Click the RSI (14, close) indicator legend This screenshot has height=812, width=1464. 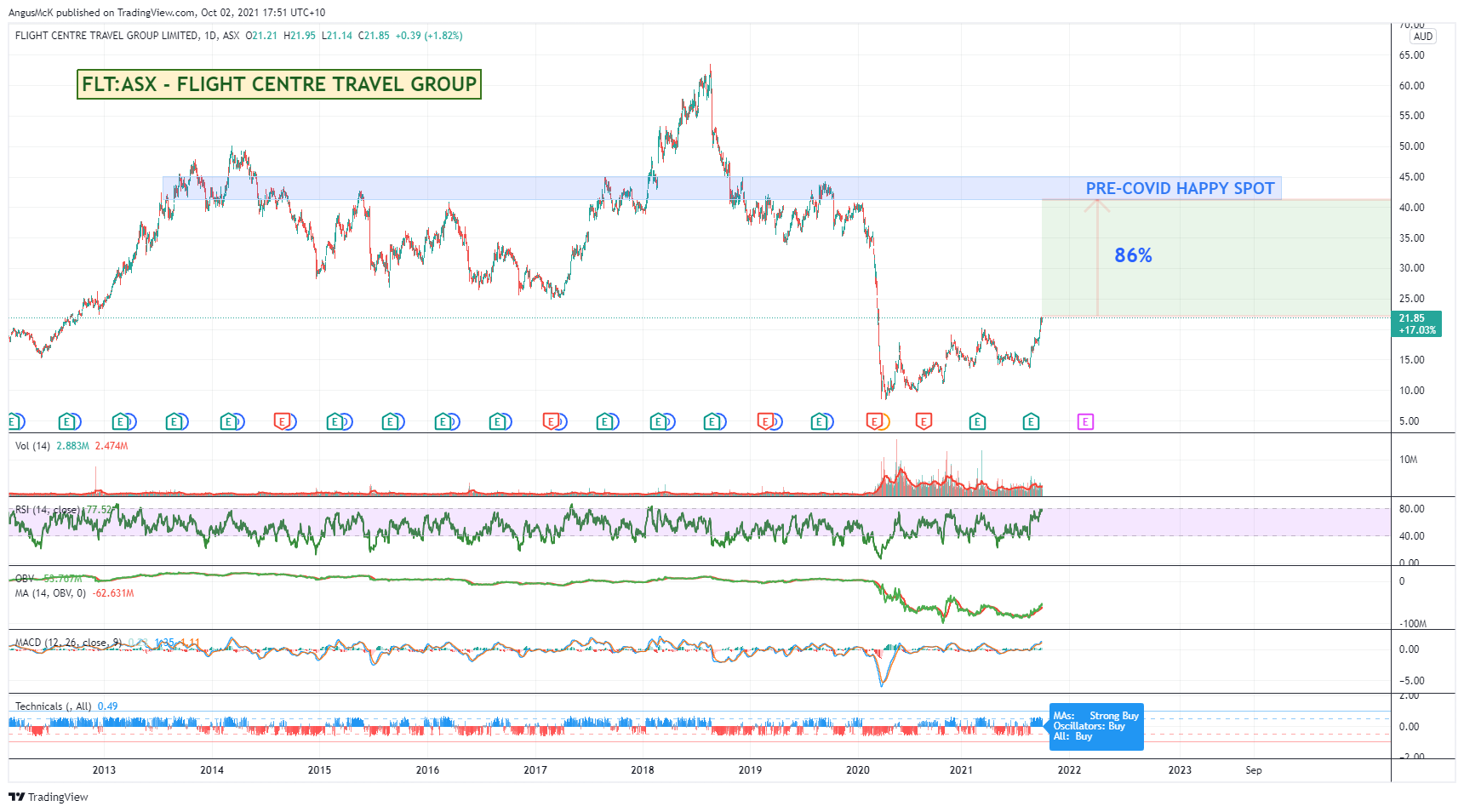pos(48,510)
